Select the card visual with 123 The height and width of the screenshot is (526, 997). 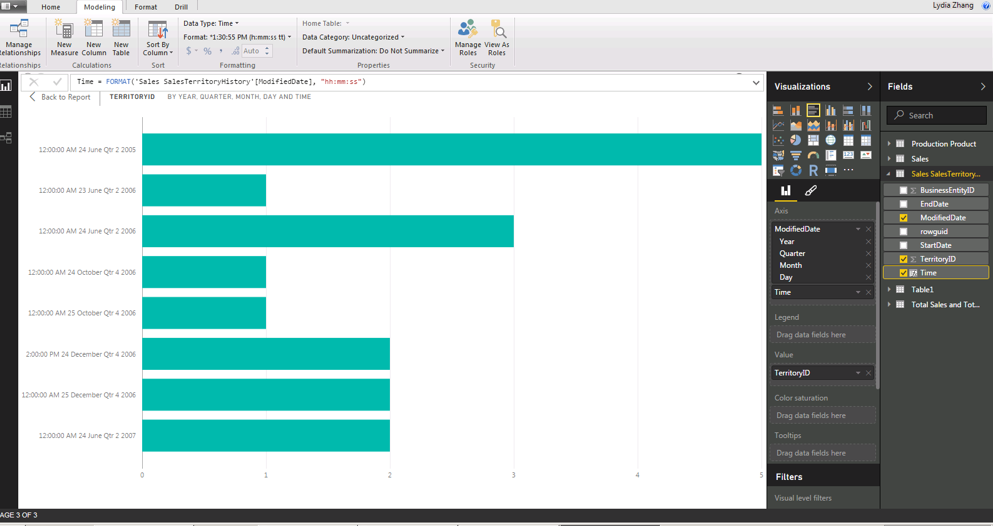(848, 155)
